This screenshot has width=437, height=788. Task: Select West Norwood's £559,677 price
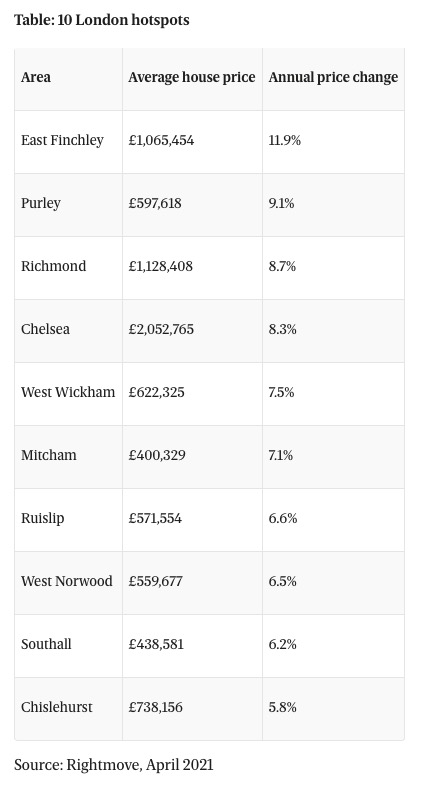coord(155,581)
